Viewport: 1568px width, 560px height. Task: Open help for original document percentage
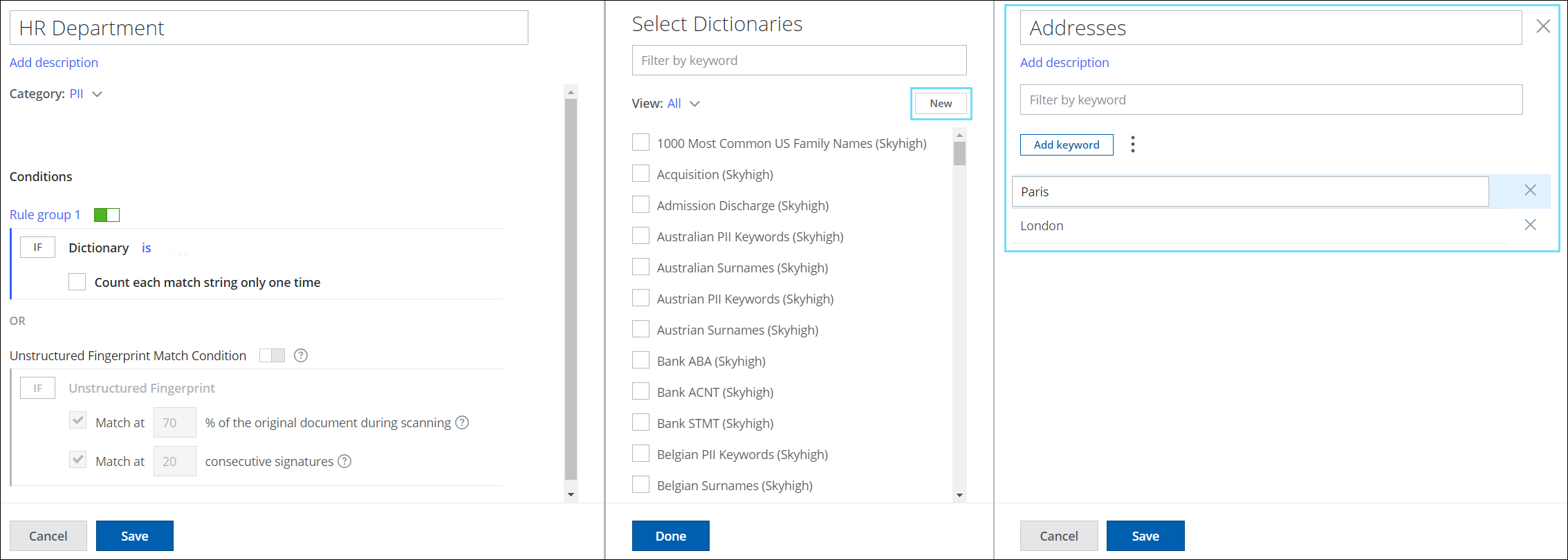(x=462, y=422)
